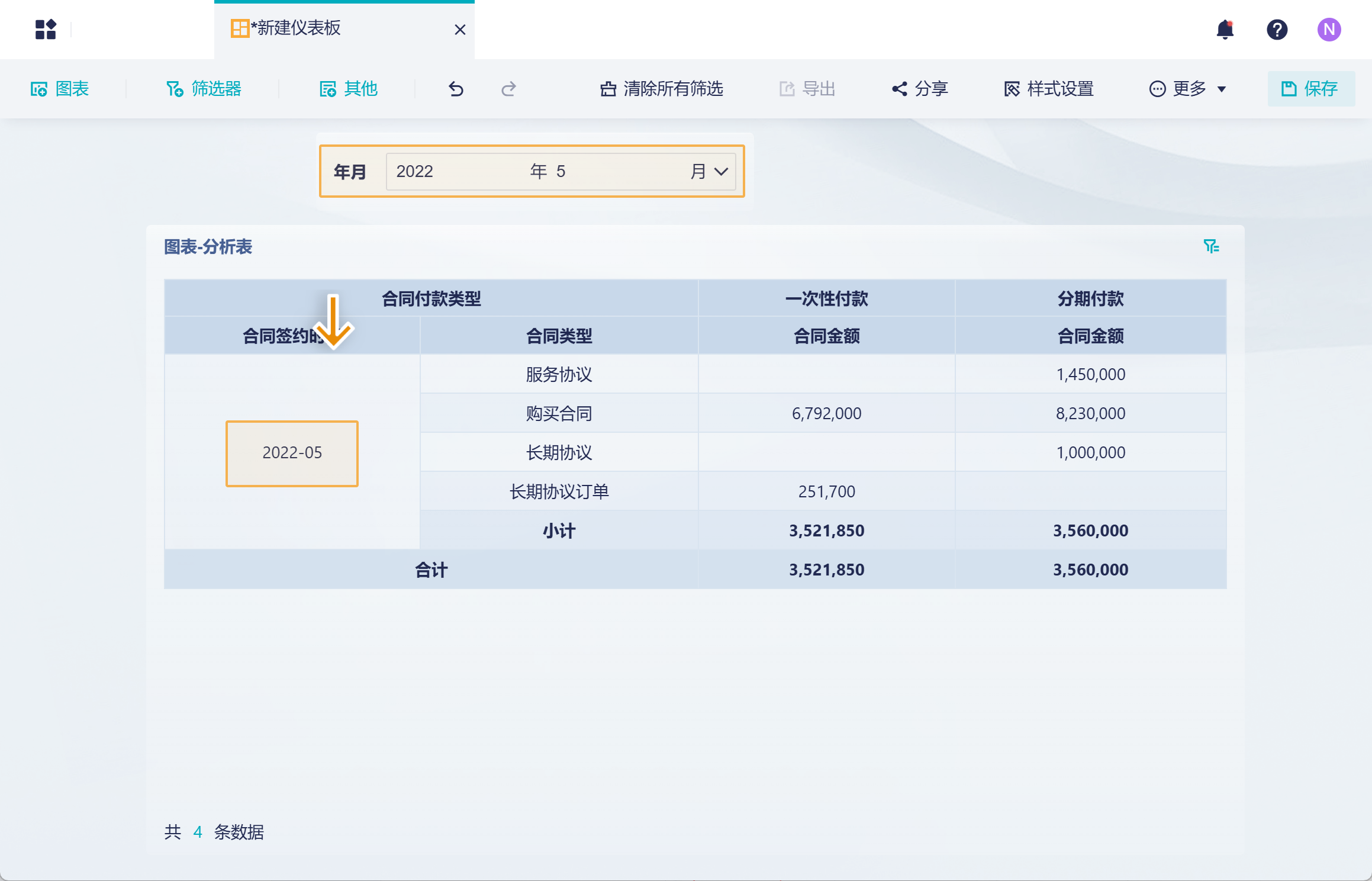The width and height of the screenshot is (1372, 881).
Task: Save the dashboard with 保存
Action: pyautogui.click(x=1310, y=89)
